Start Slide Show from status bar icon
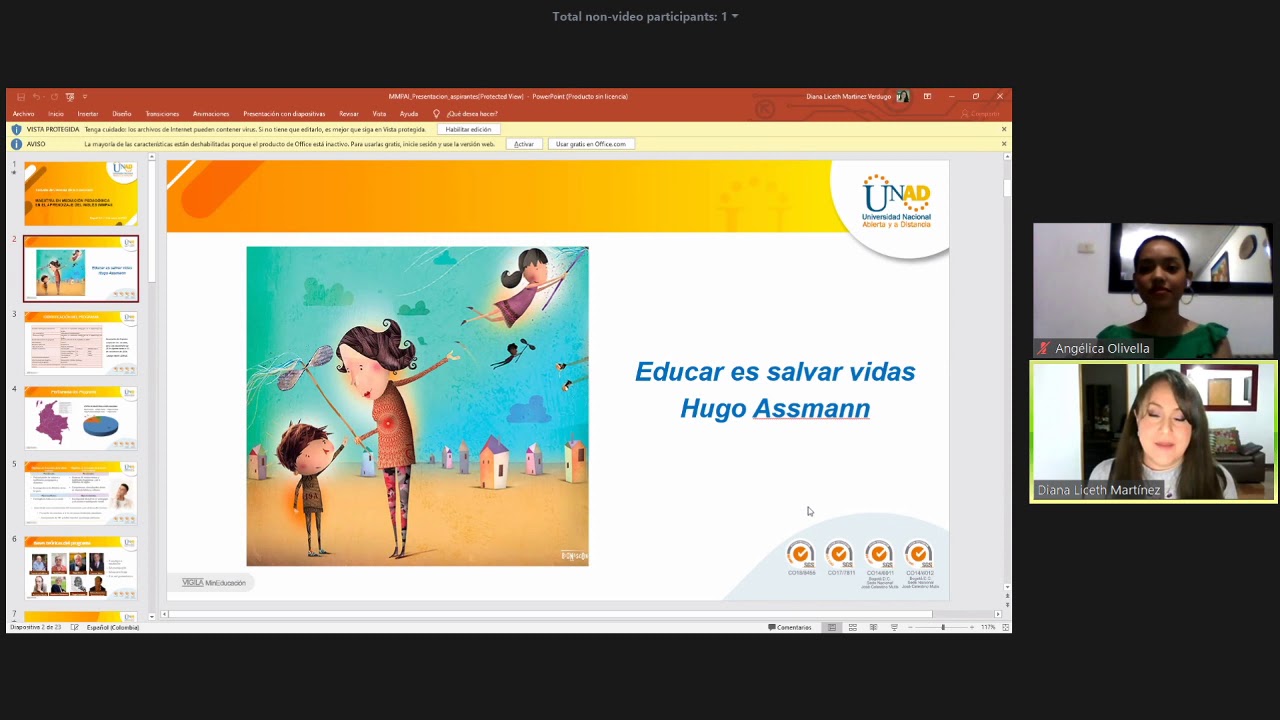Screen dimensions: 1280x720 tap(894, 627)
